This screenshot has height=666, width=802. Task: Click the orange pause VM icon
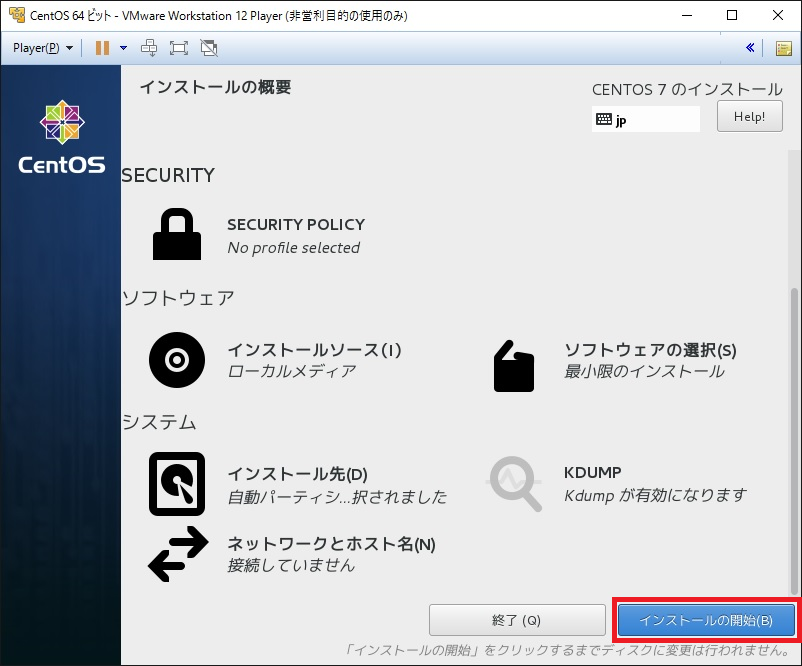coord(102,48)
